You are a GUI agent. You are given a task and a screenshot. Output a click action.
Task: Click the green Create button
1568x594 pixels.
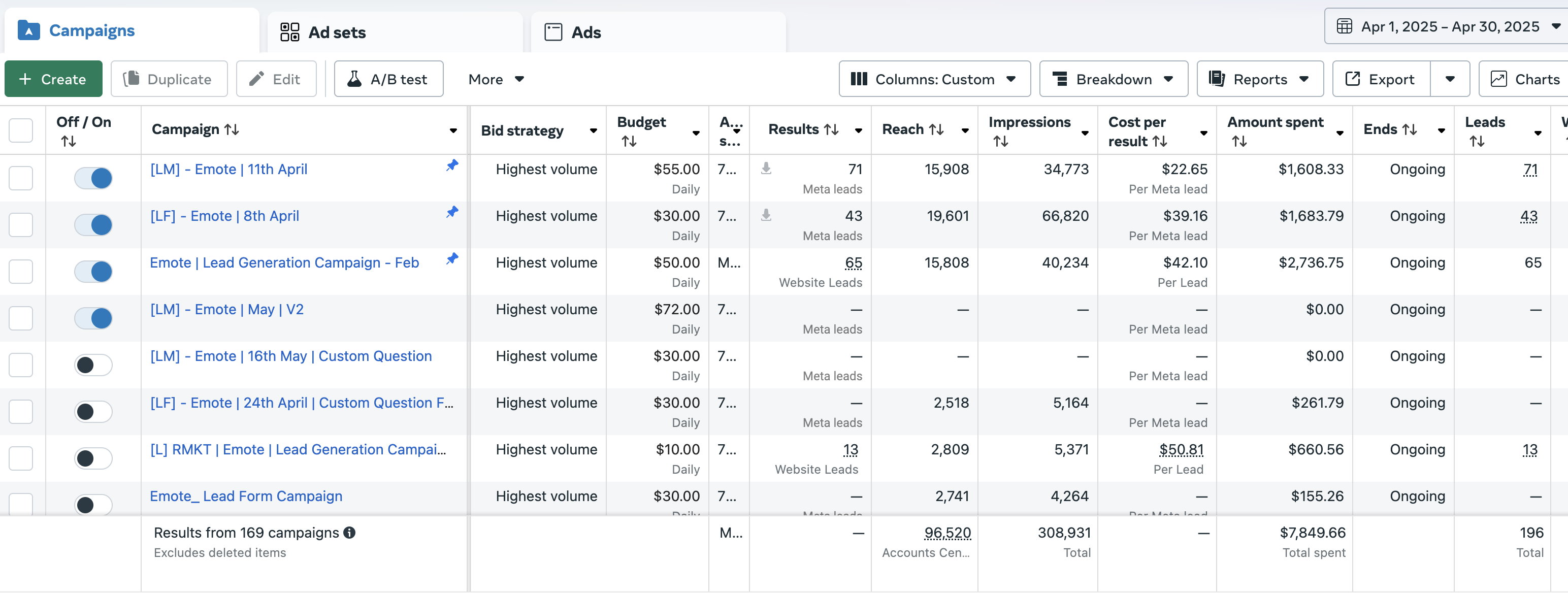pyautogui.click(x=53, y=79)
